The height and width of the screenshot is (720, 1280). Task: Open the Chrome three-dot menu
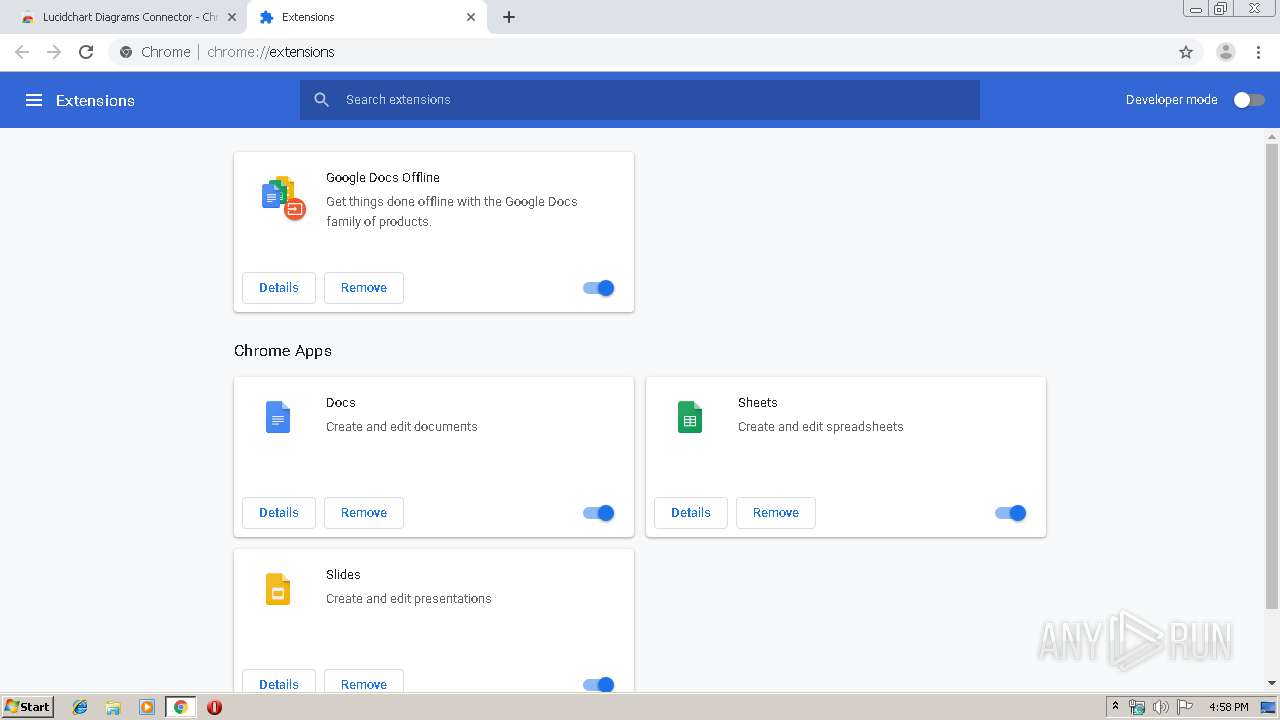[x=1258, y=52]
